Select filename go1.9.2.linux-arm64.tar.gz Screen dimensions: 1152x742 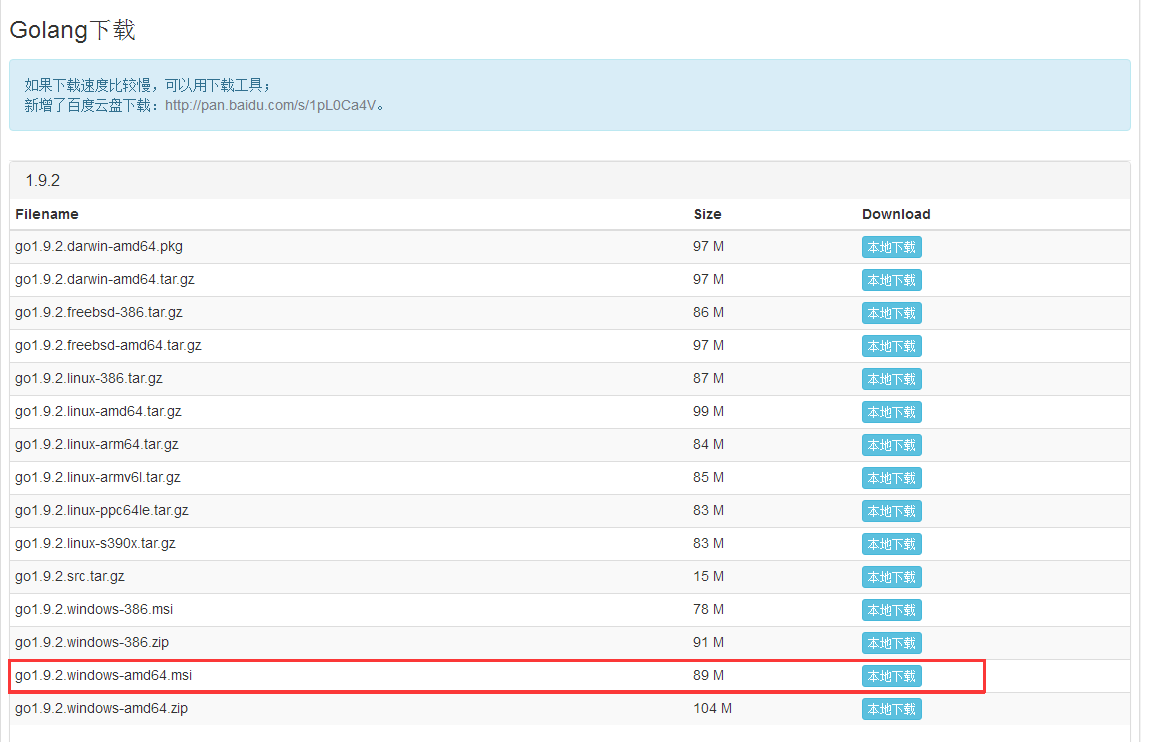click(97, 444)
